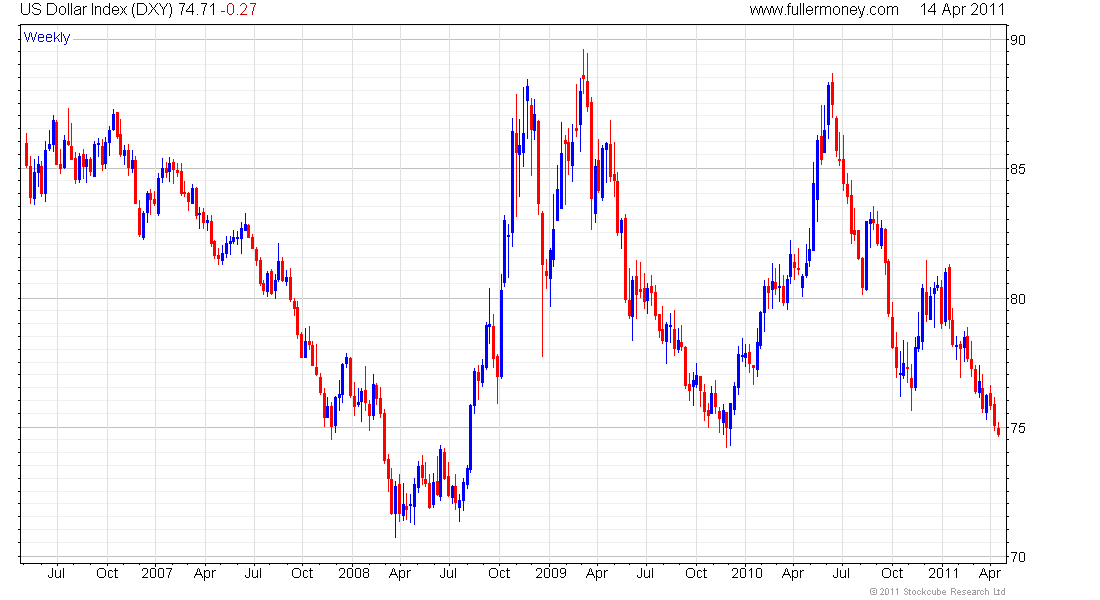Click the red change value -0.27
Screen dimensions: 1100x600
(x=239, y=10)
